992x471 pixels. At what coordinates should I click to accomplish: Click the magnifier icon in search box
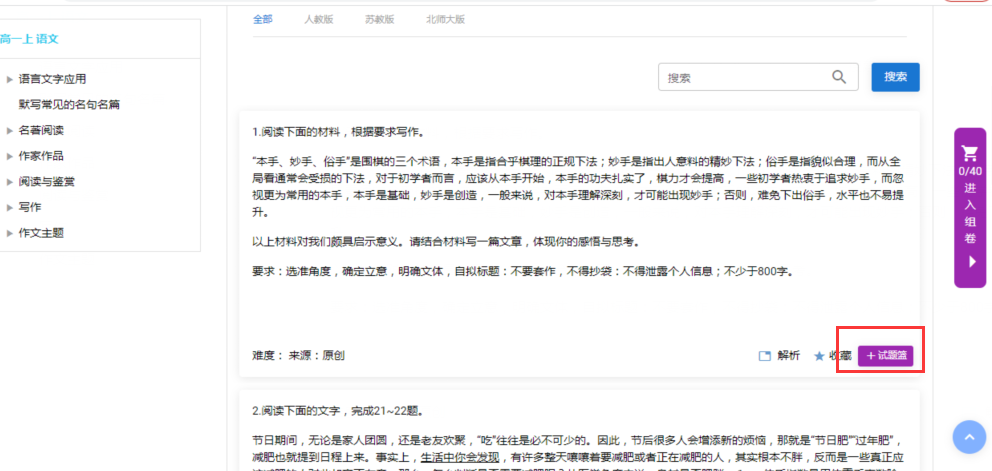[x=839, y=77]
